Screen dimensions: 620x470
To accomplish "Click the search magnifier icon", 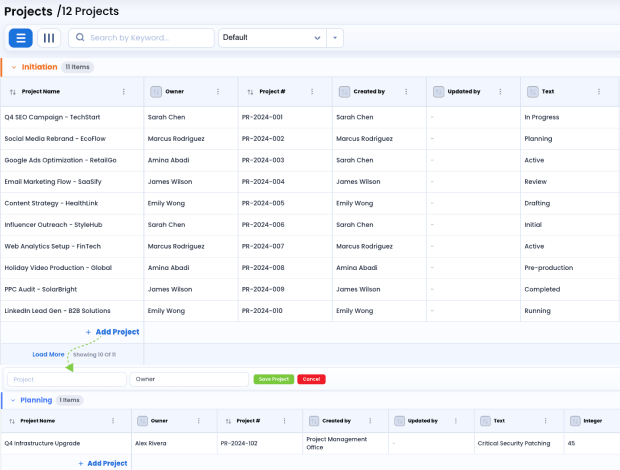I will tap(80, 37).
